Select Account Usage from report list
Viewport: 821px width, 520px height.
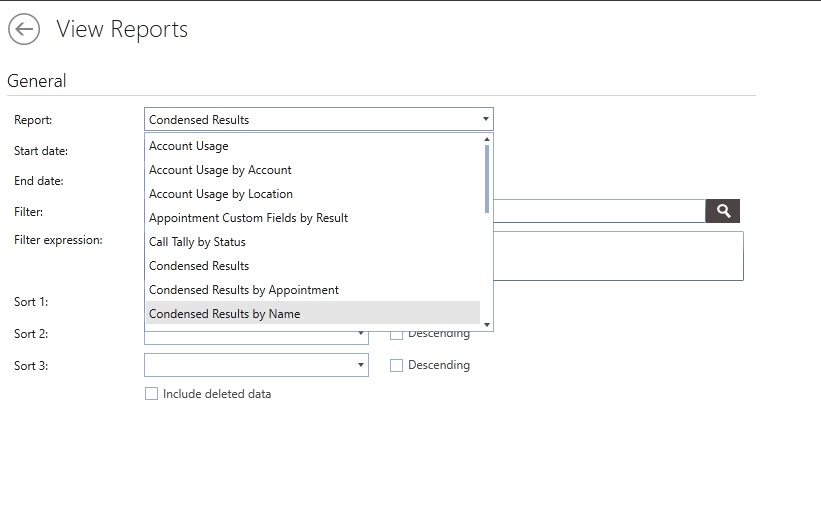(313, 146)
